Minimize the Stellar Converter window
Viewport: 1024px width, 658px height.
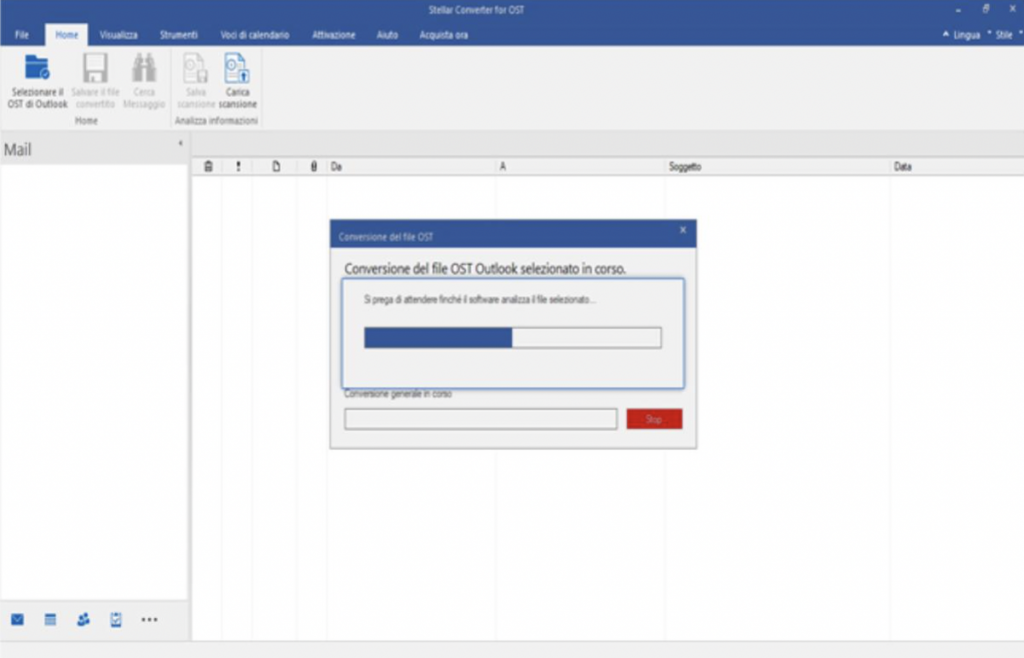tap(958, 10)
